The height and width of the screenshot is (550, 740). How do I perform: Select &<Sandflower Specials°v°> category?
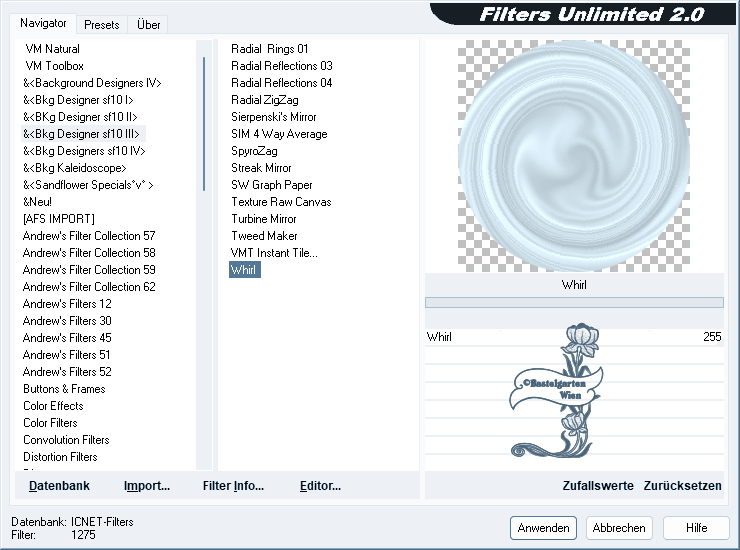[88, 185]
